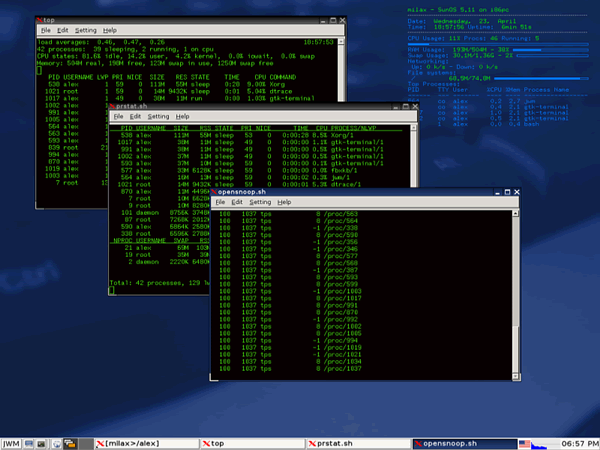Maximize the opensnoop.sh window
The height and width of the screenshot is (450, 600).
coord(507,192)
